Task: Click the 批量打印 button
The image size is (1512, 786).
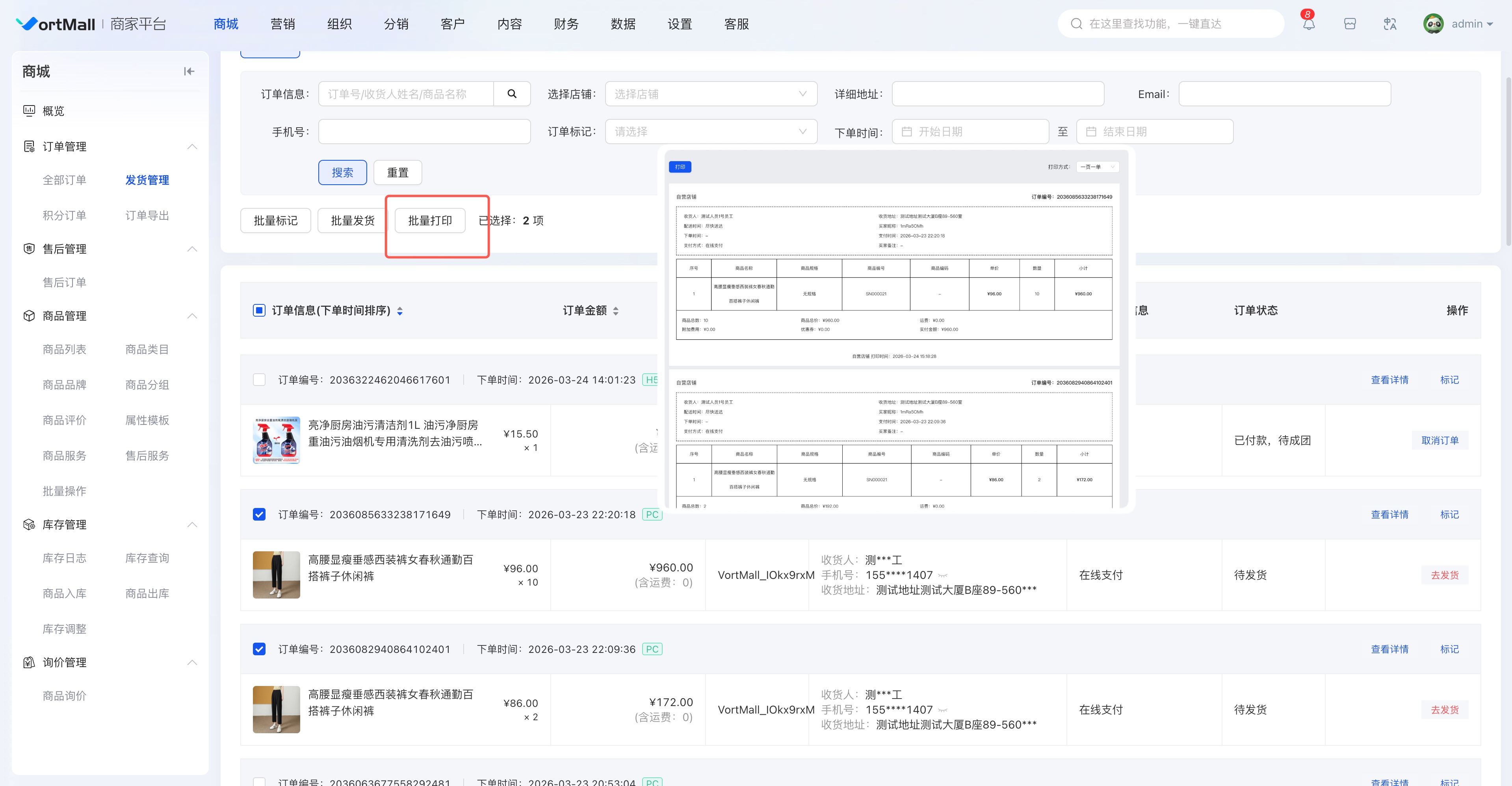Action: (x=430, y=221)
